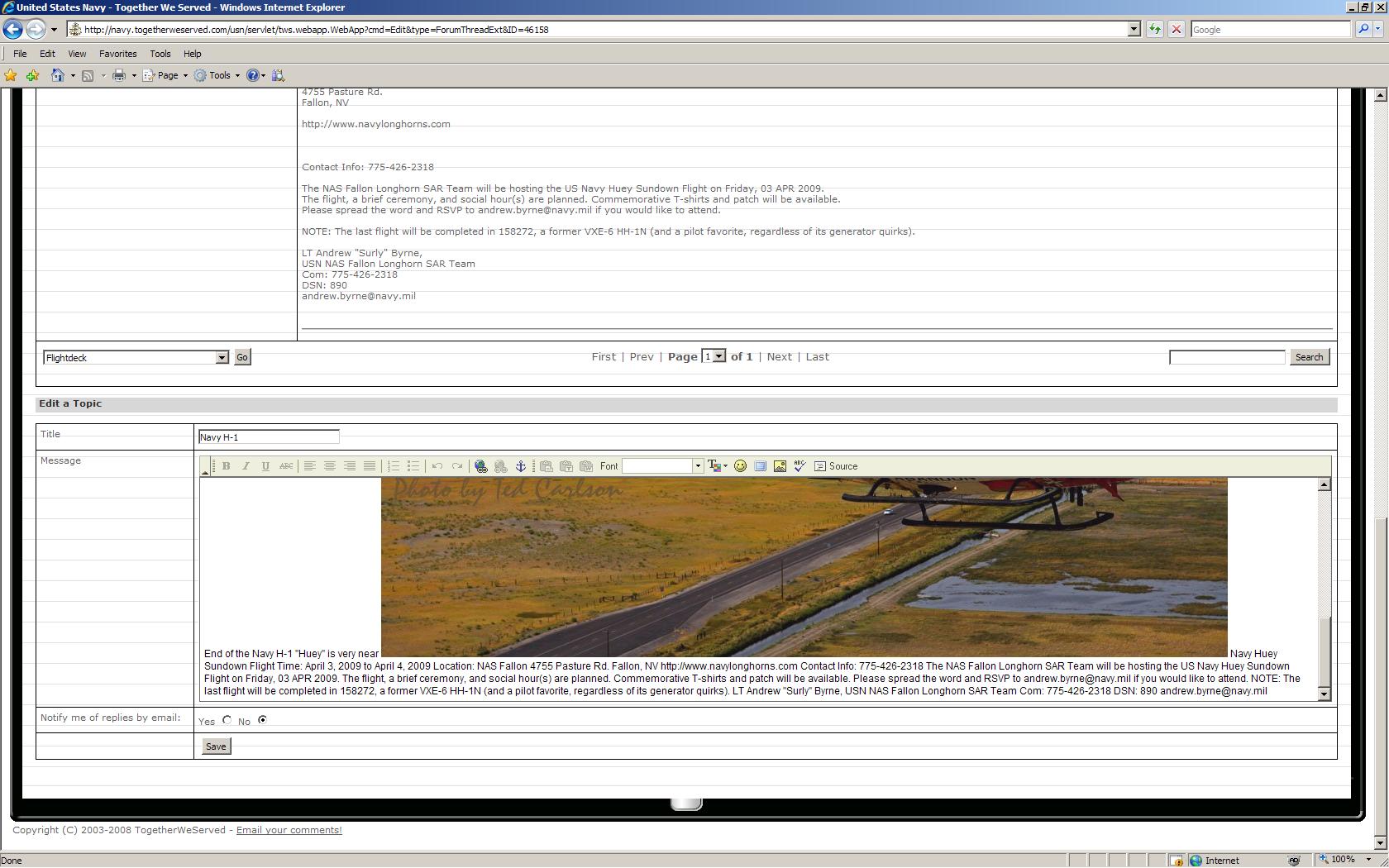Apply underline in the message editor
Image resolution: width=1389 pixels, height=868 pixels.
(265, 466)
